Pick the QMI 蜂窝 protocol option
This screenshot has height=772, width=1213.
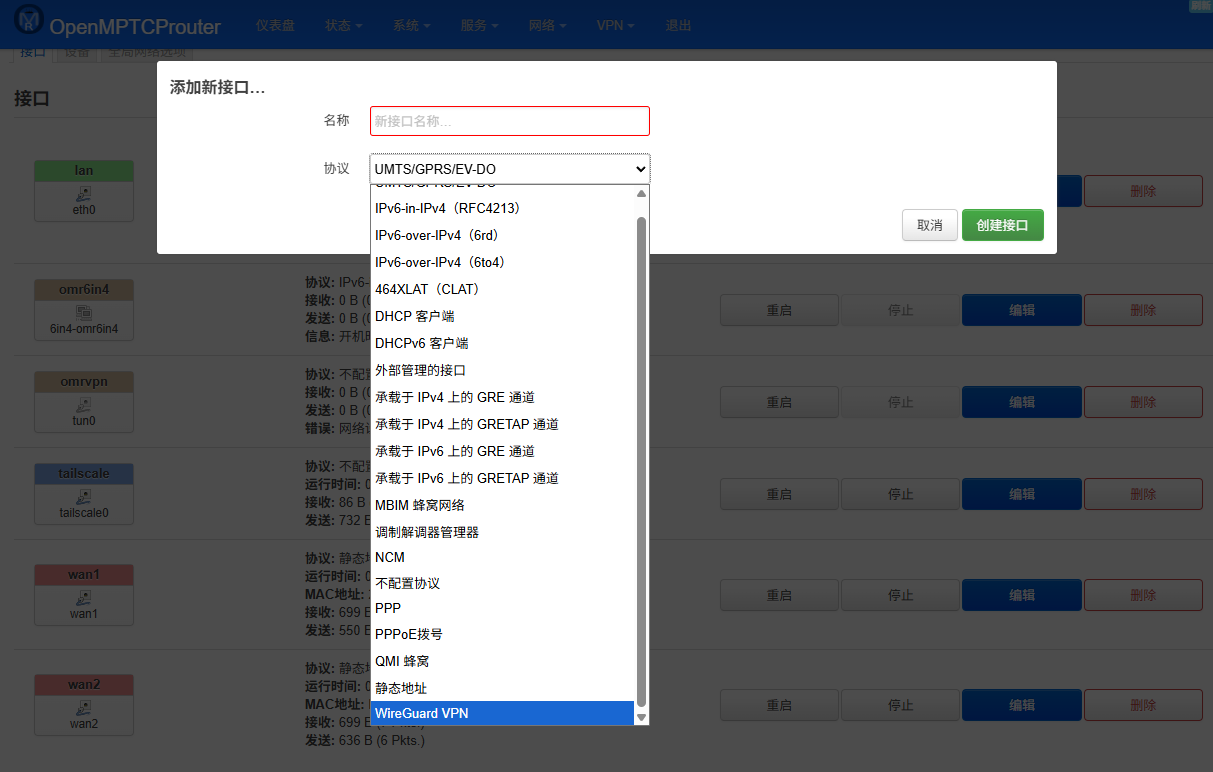point(502,661)
